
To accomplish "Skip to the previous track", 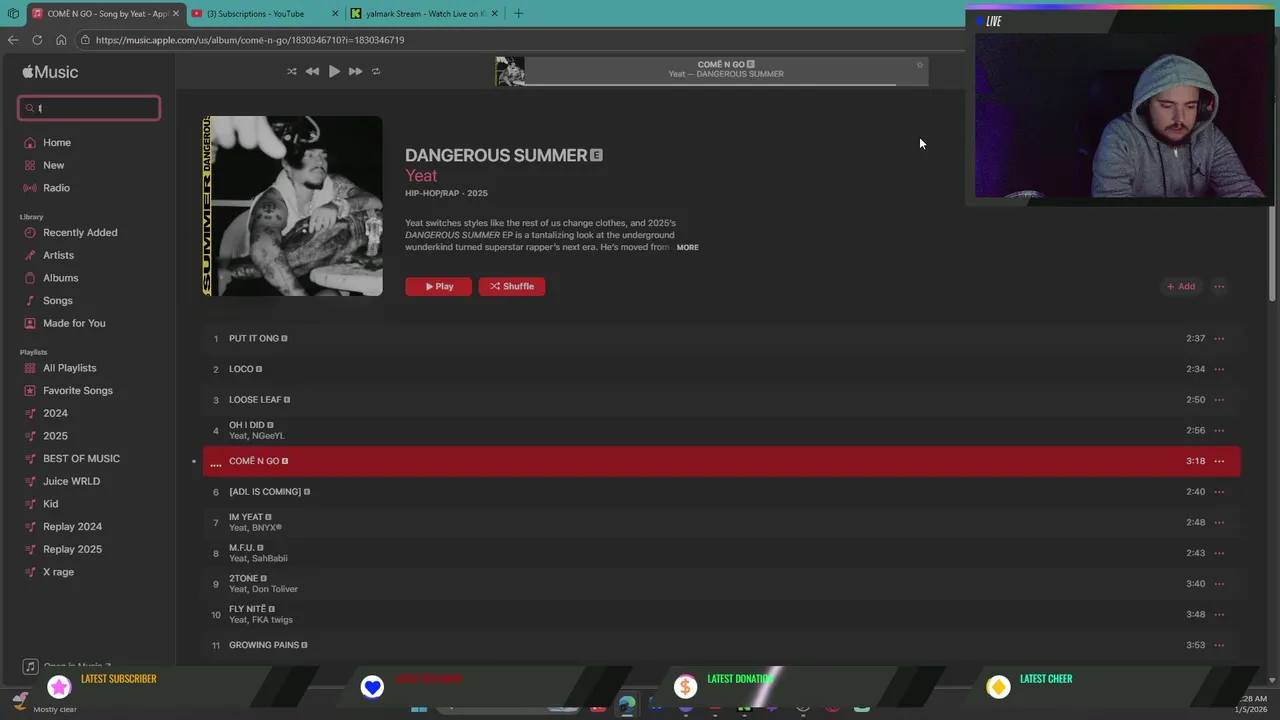I will 312,71.
